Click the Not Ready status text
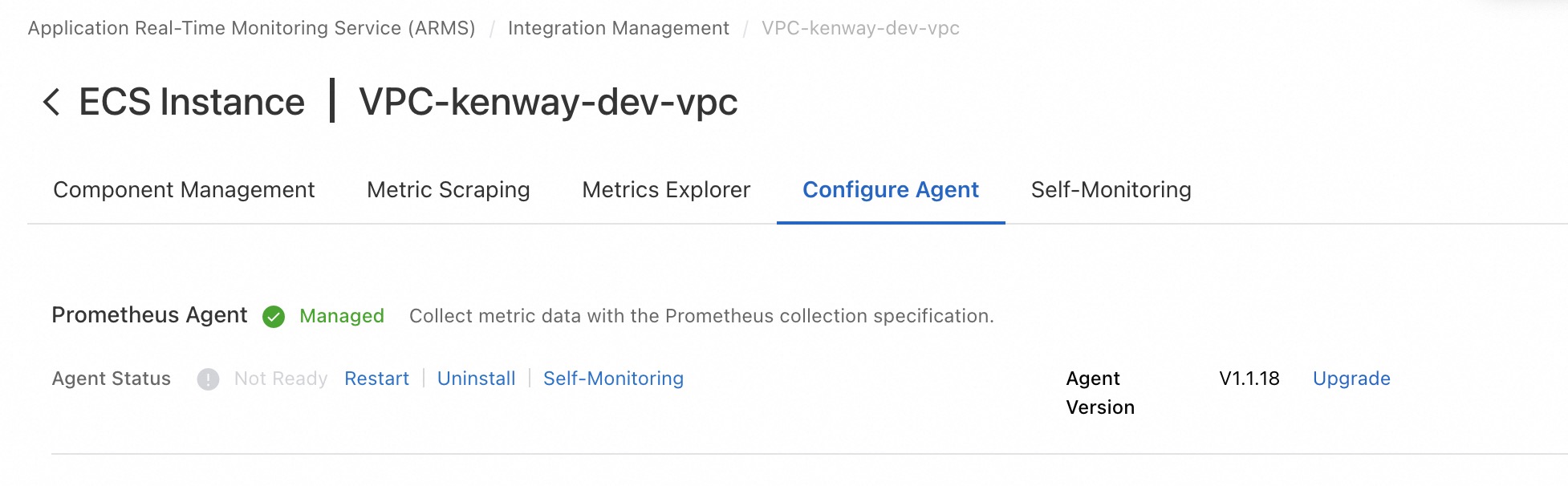The height and width of the screenshot is (486, 1568). pos(281,379)
